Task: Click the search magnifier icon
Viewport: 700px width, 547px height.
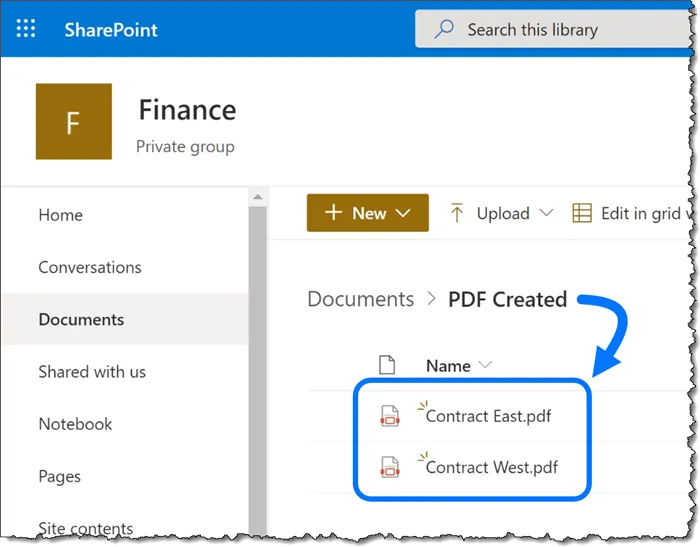Action: click(x=444, y=29)
